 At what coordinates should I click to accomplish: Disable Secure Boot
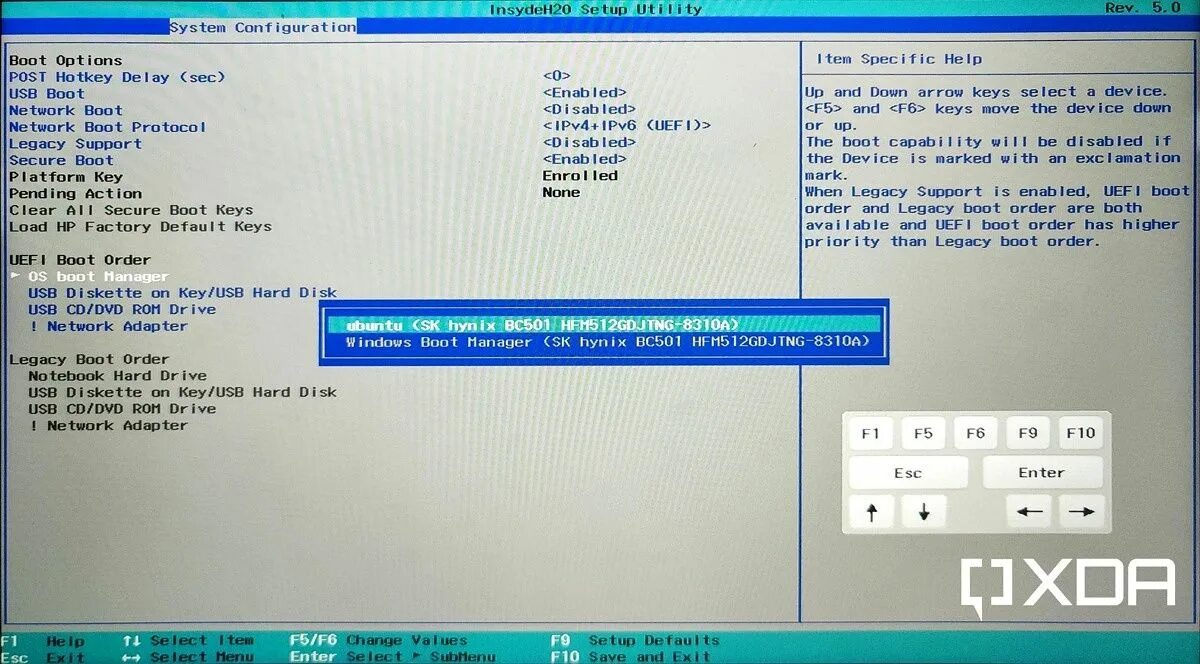coord(61,160)
